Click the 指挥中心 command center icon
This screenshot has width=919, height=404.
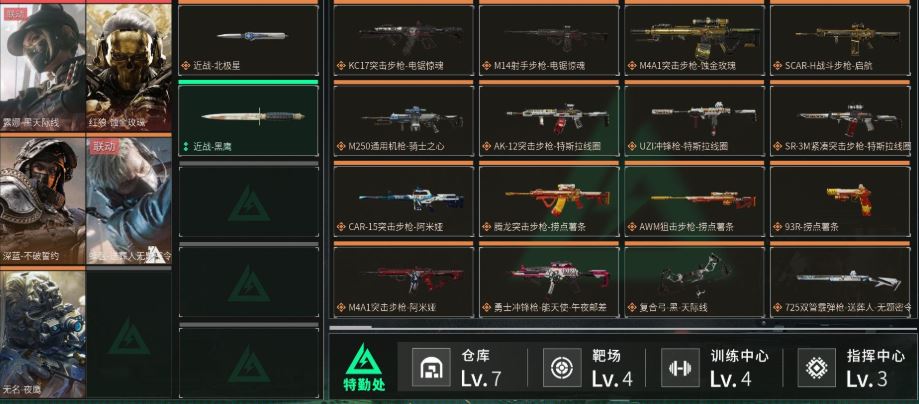point(816,368)
